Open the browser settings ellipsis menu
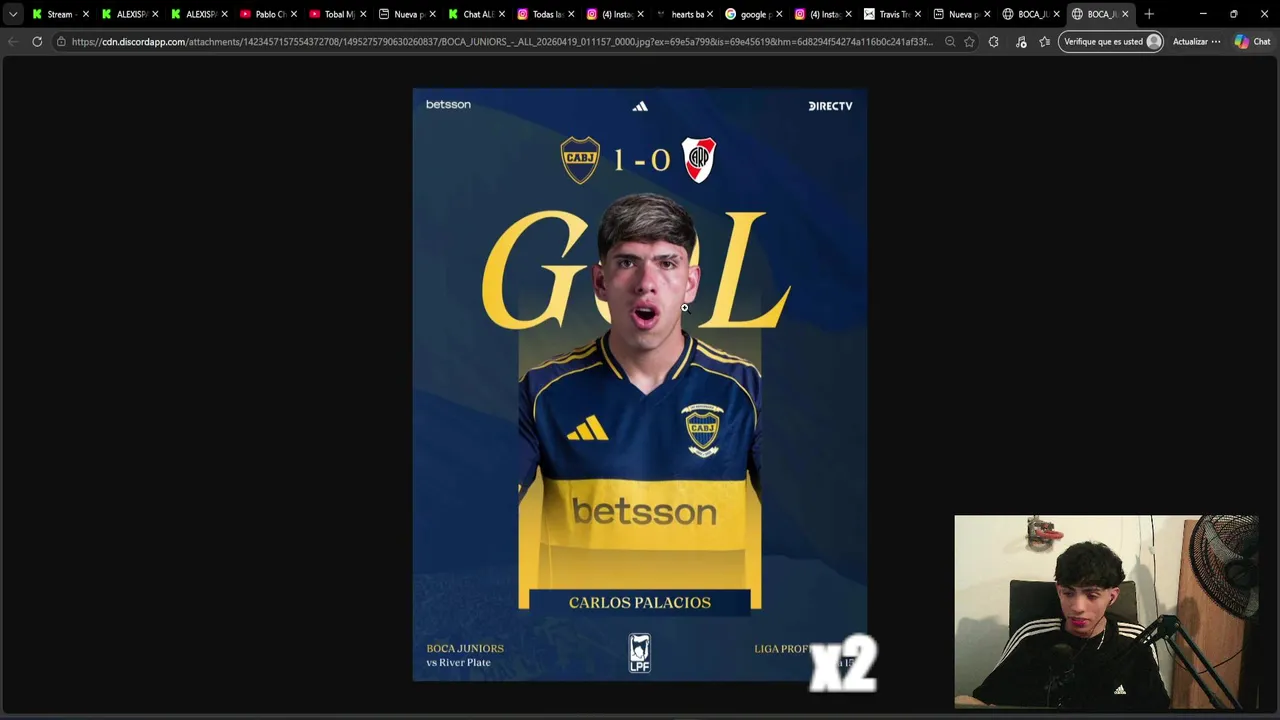 (x=1216, y=41)
